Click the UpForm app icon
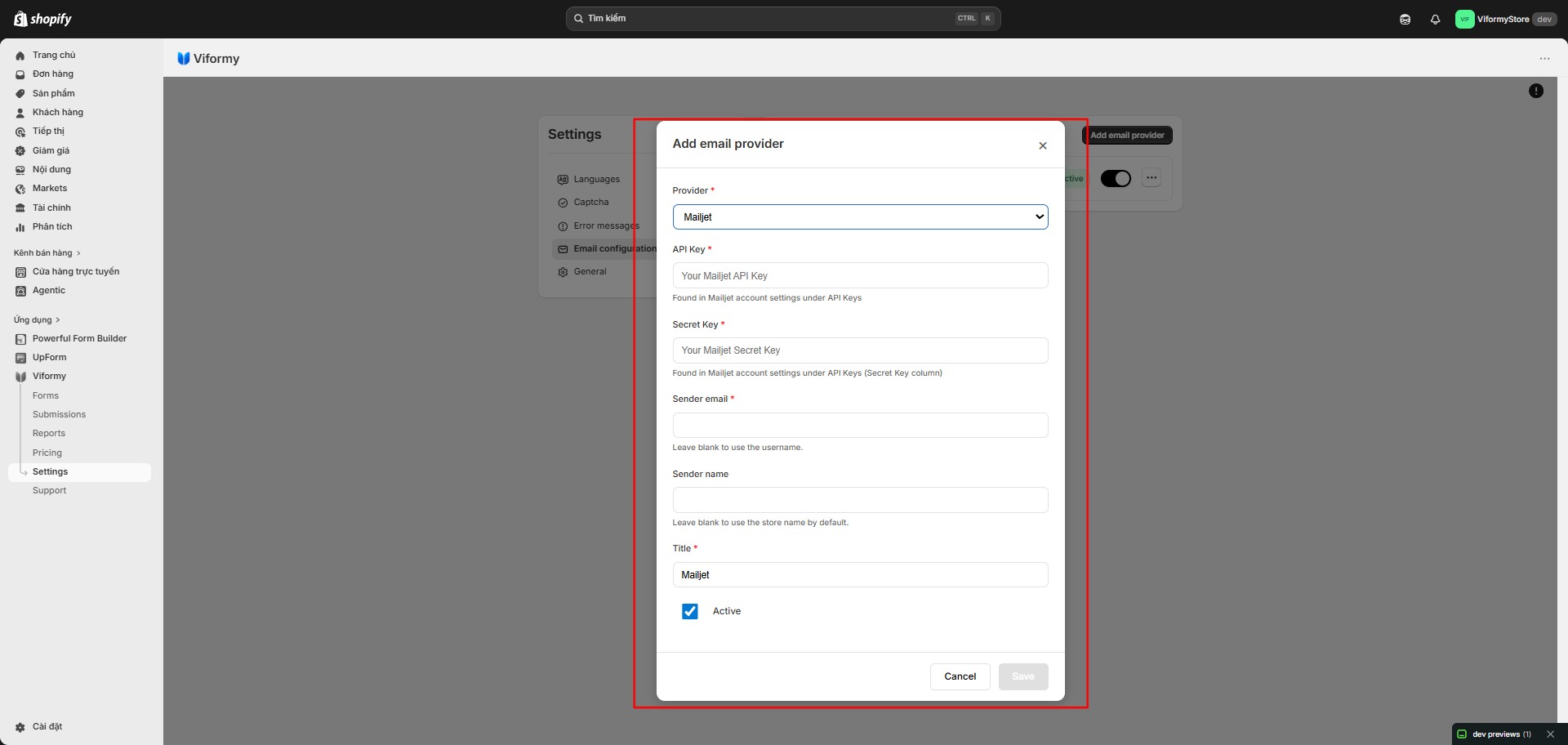This screenshot has height=745, width=1568. coord(20,358)
